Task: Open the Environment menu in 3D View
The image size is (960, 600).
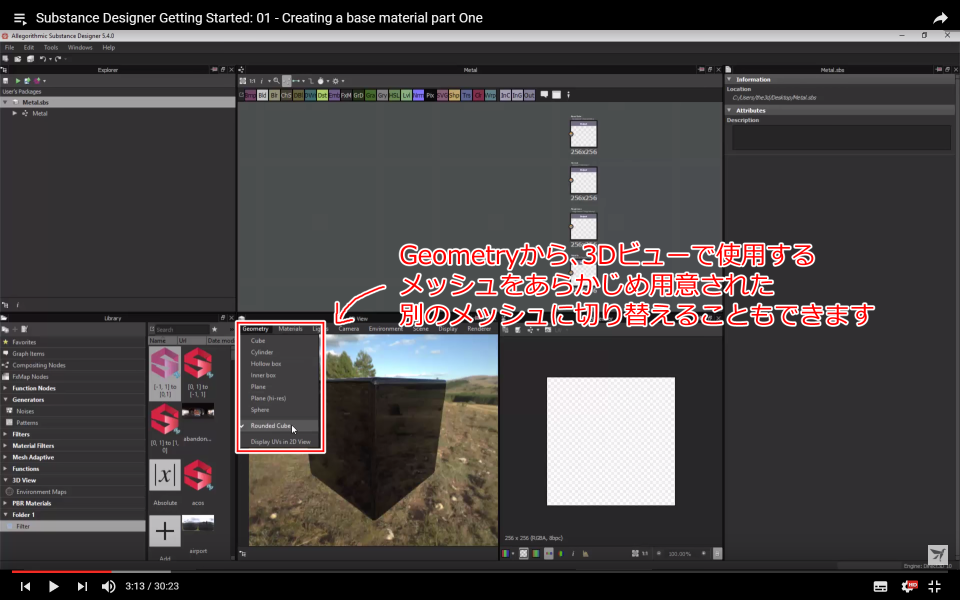Action: click(386, 329)
